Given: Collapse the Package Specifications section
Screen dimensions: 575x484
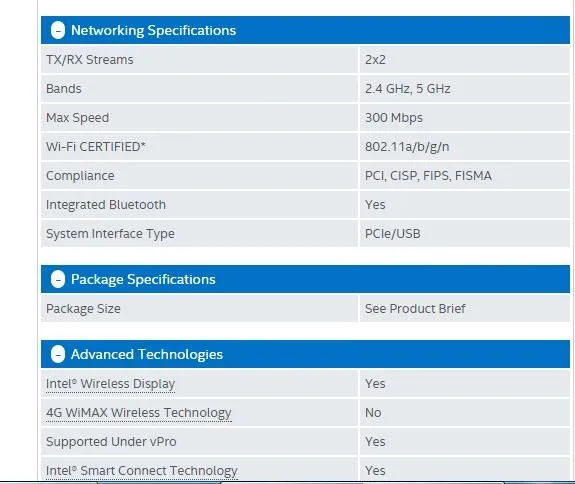Looking at the screenshot, I should 58,279.
